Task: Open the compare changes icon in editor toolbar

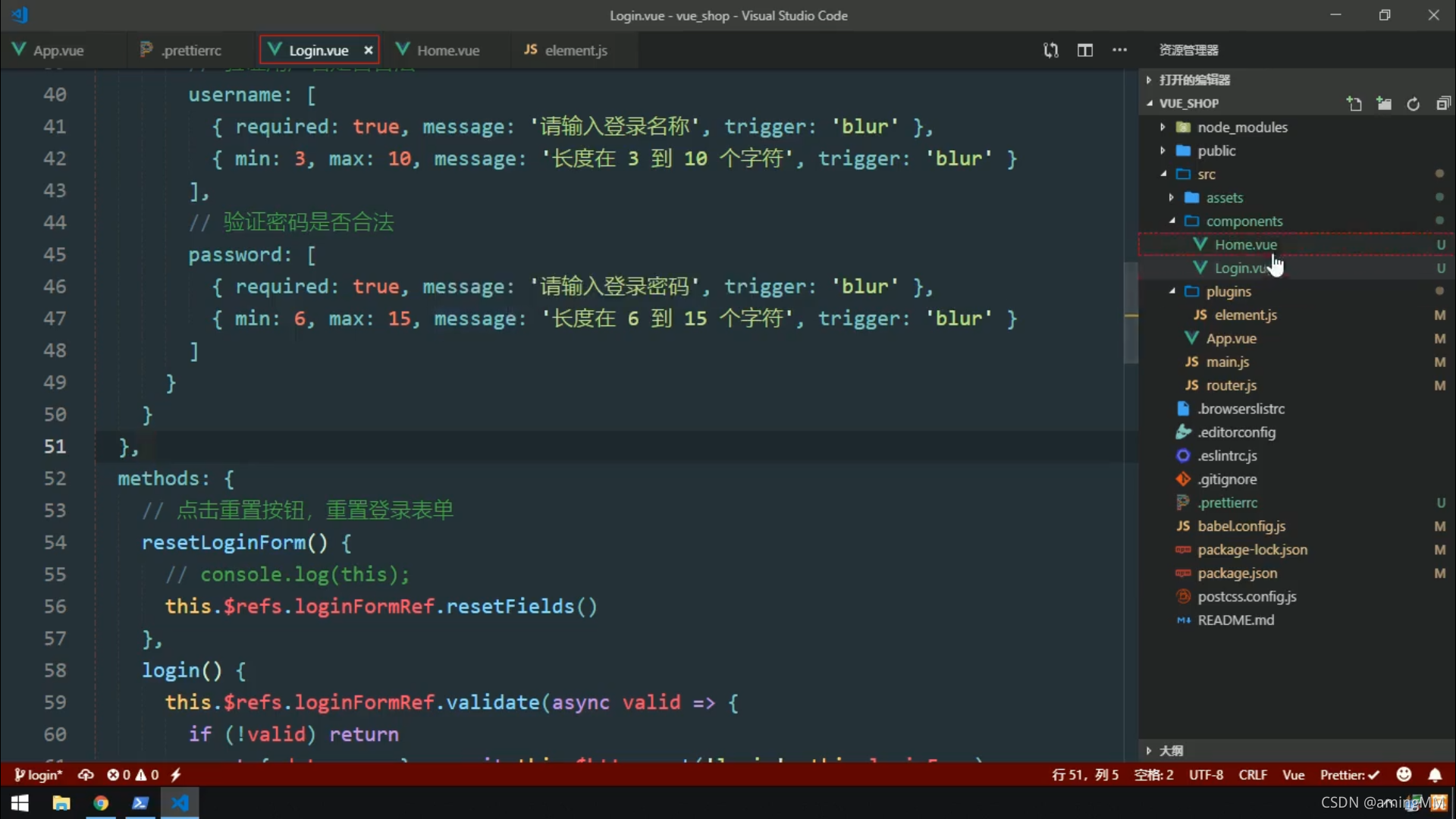Action: pyautogui.click(x=1050, y=50)
